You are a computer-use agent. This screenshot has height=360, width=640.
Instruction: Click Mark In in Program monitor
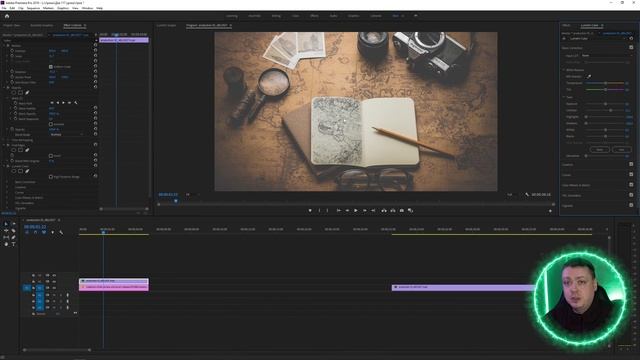coord(319,211)
